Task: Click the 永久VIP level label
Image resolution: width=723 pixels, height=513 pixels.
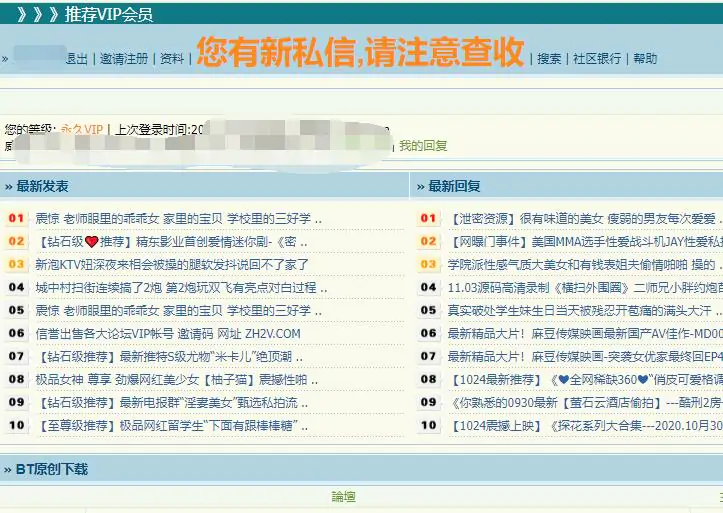Action: [x=82, y=129]
